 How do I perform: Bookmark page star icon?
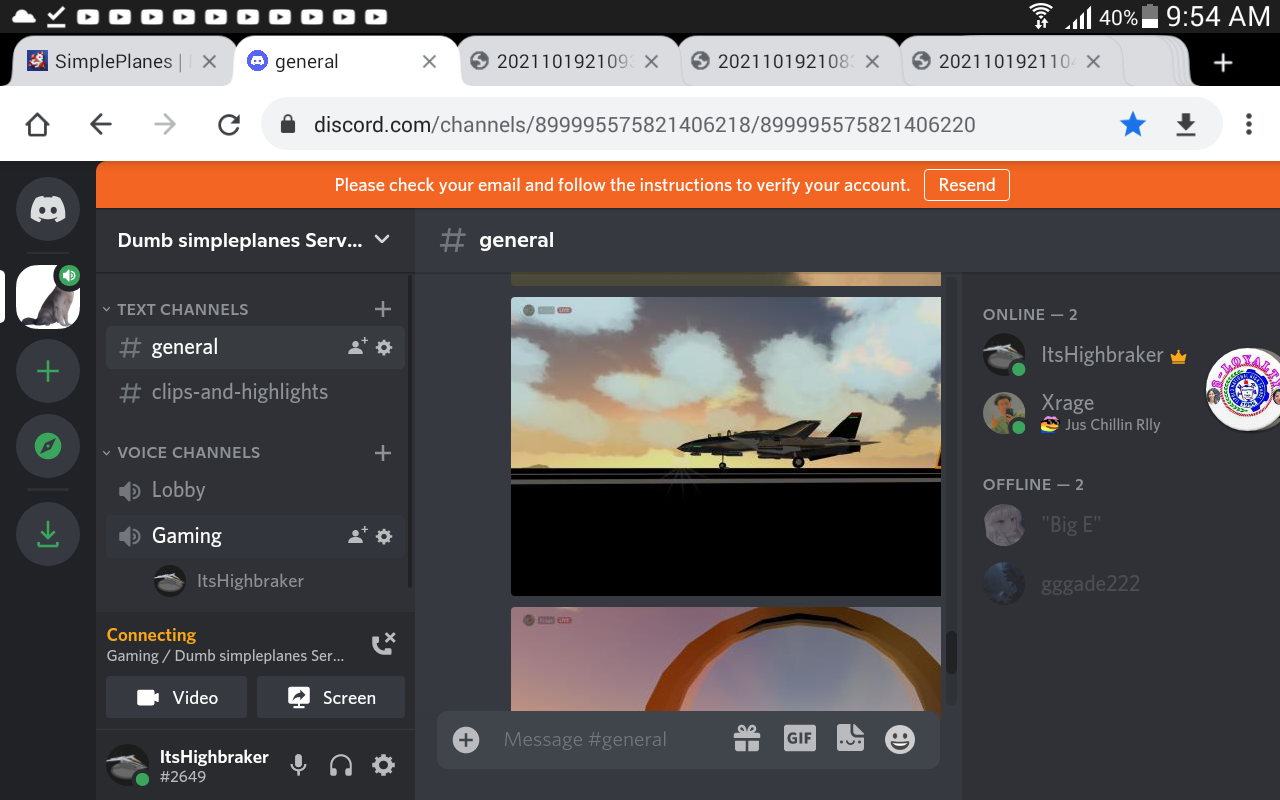pyautogui.click(x=1133, y=124)
